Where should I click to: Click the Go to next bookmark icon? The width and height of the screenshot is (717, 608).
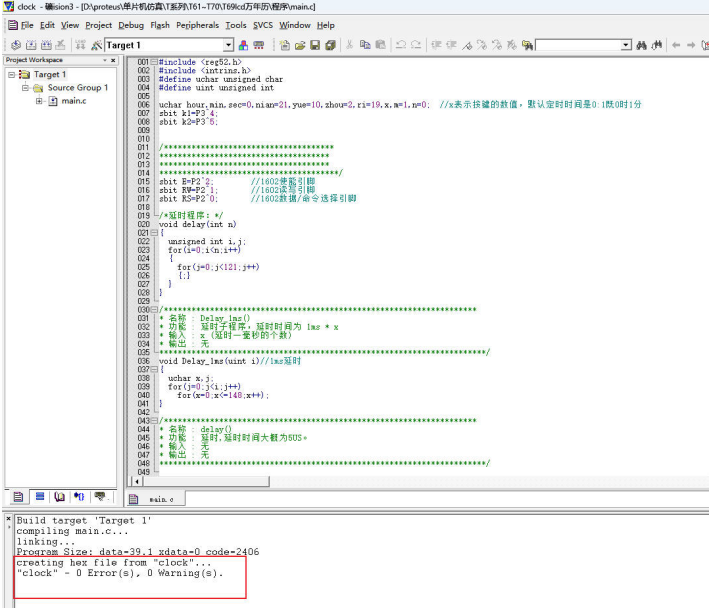click(482, 45)
